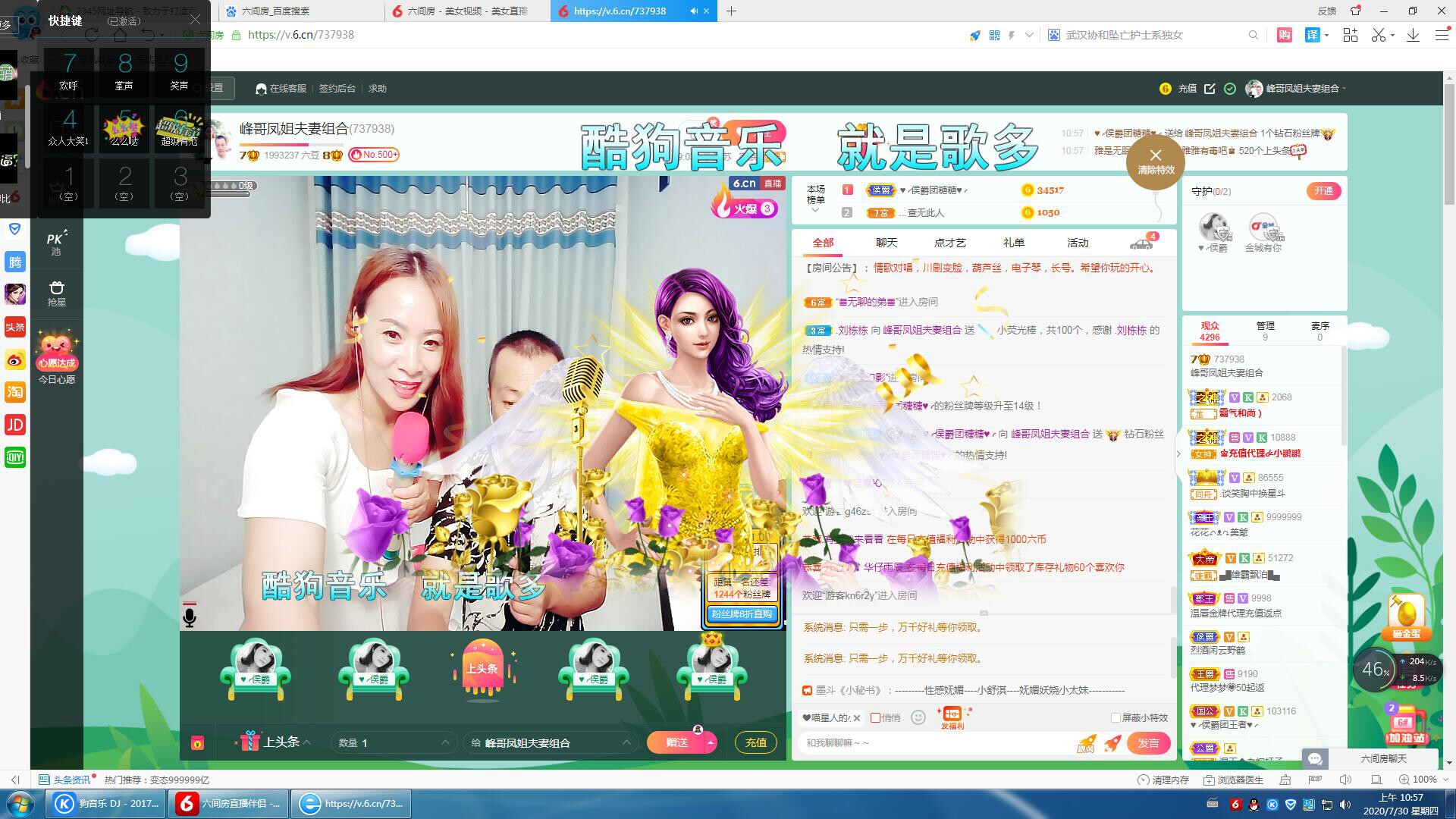Open the 今日心愿 wish heart icon
Image resolution: width=1456 pixels, height=819 pixels.
pyautogui.click(x=57, y=357)
